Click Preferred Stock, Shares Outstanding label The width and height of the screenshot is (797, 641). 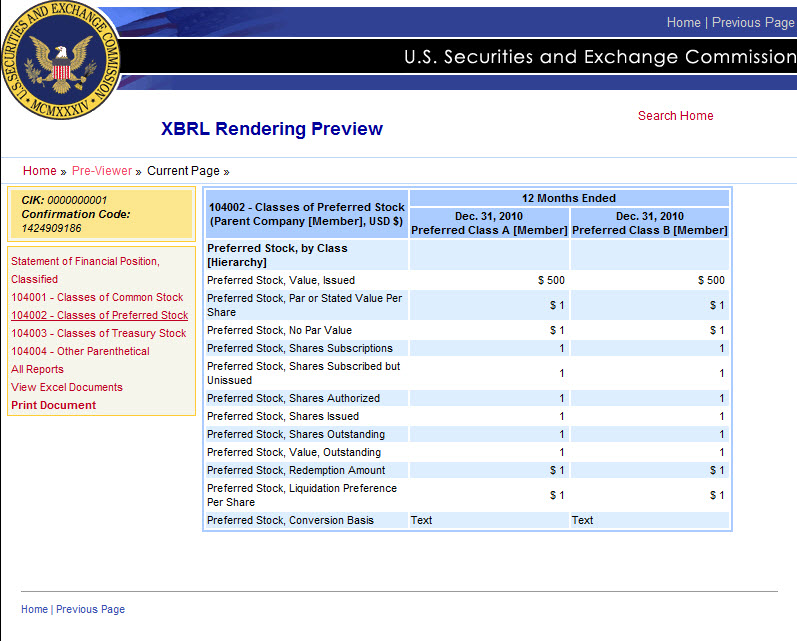click(x=296, y=434)
